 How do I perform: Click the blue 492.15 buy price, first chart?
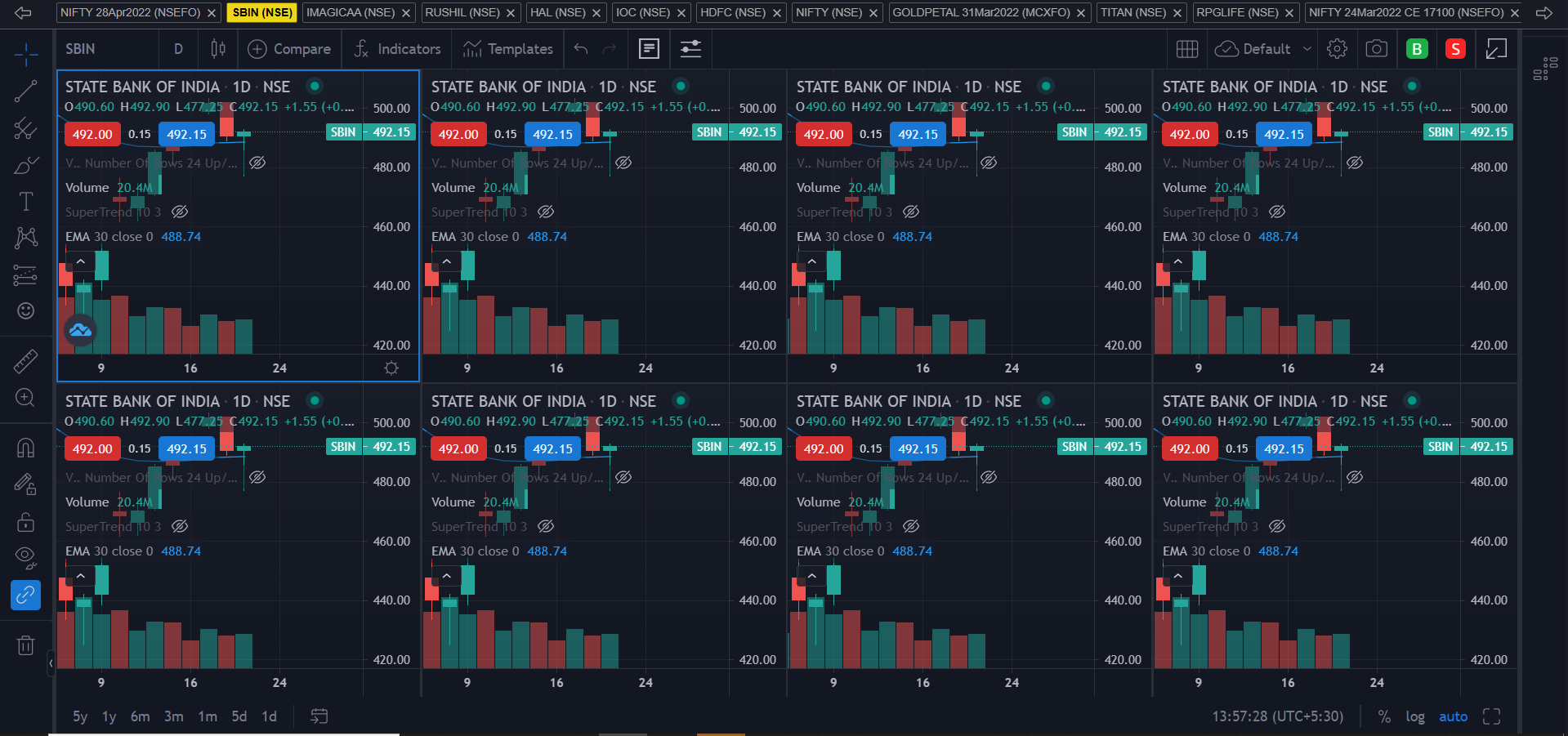[187, 135]
